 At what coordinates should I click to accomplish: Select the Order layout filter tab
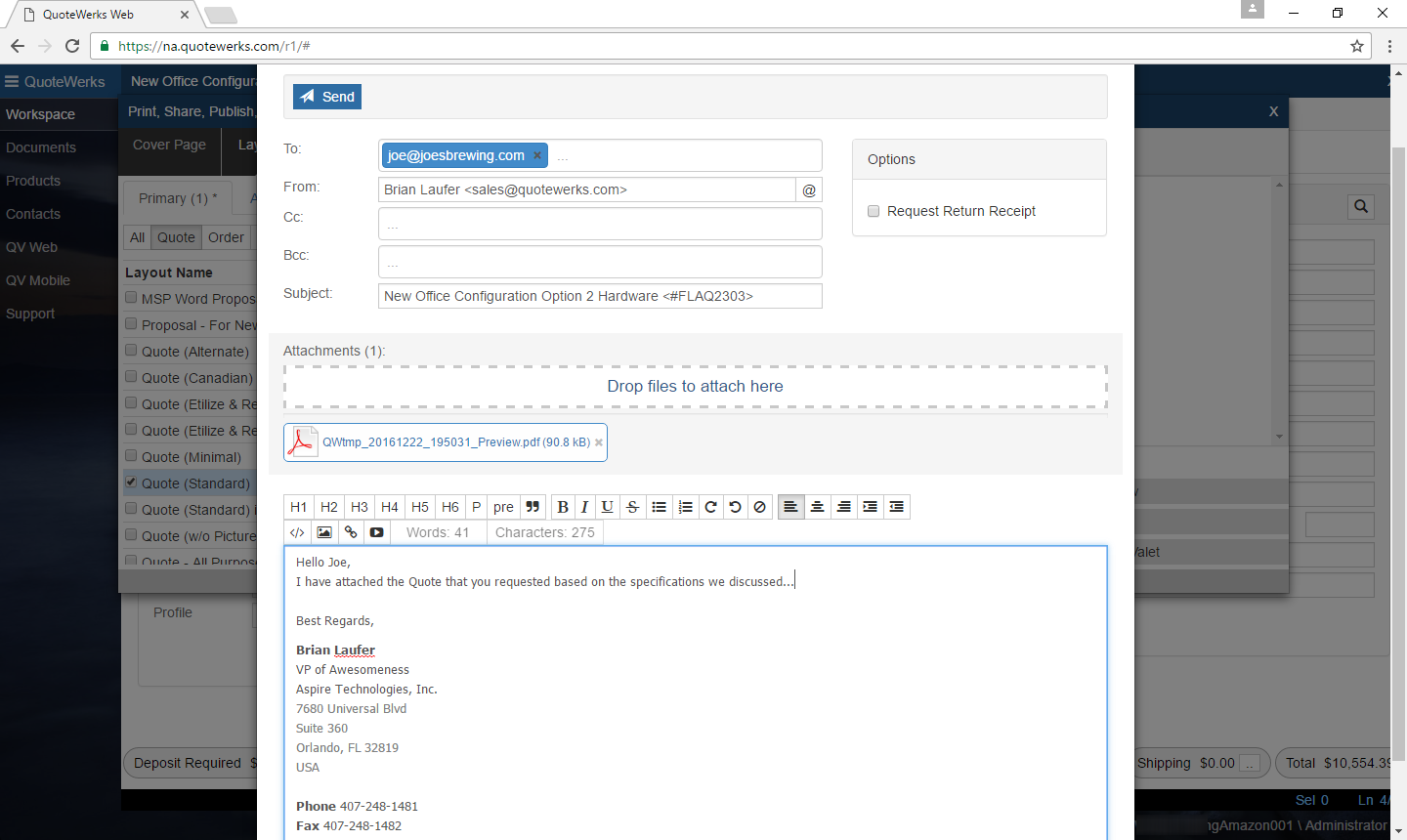[x=226, y=237]
